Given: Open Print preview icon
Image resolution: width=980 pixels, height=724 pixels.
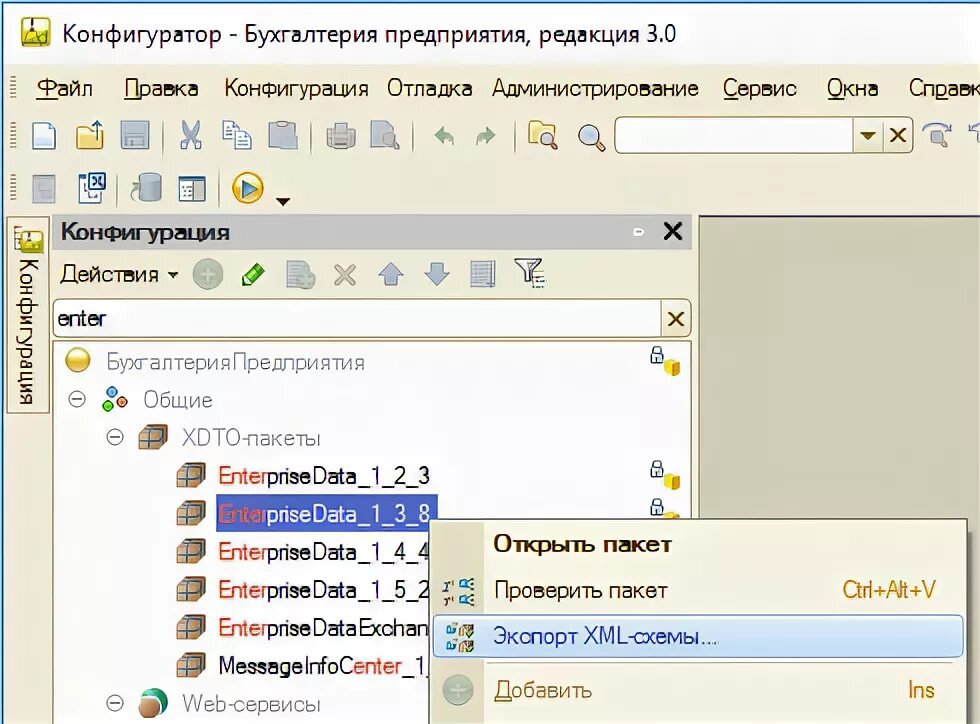Looking at the screenshot, I should click(x=385, y=136).
